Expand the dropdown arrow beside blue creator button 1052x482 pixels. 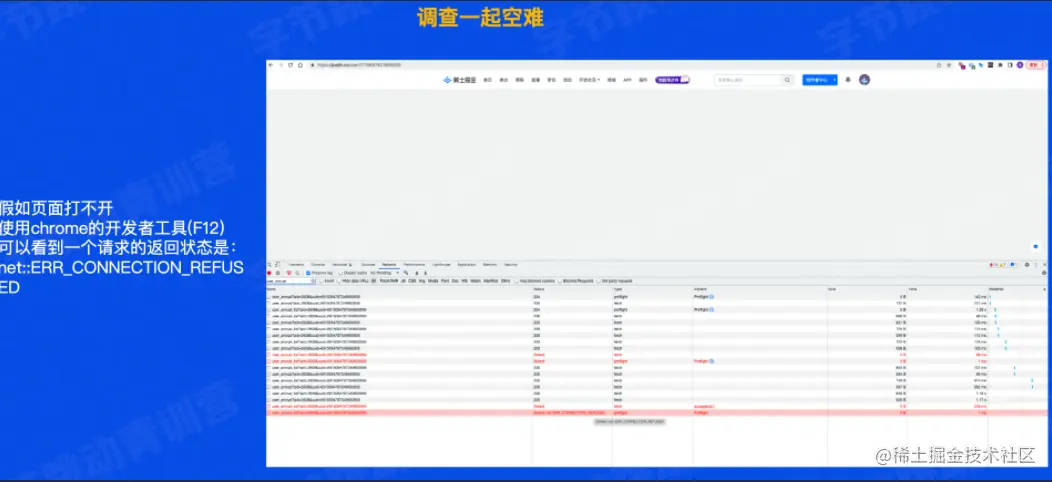[835, 80]
